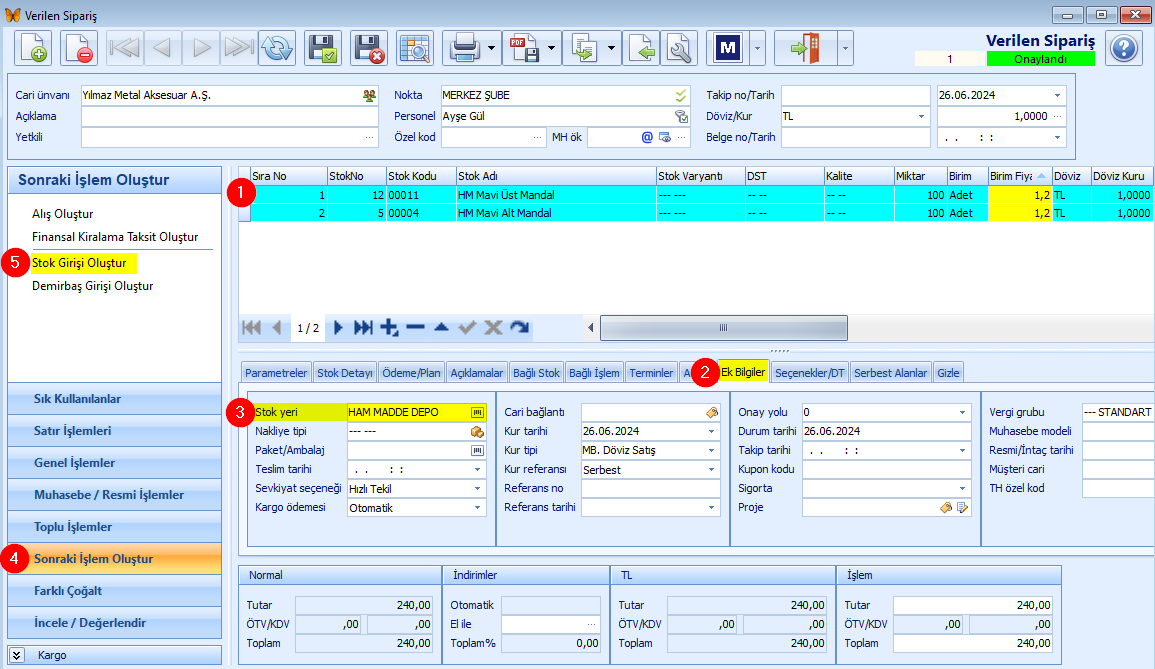
Task: Click the refresh arrow in the grid navigator
Action: pos(519,328)
